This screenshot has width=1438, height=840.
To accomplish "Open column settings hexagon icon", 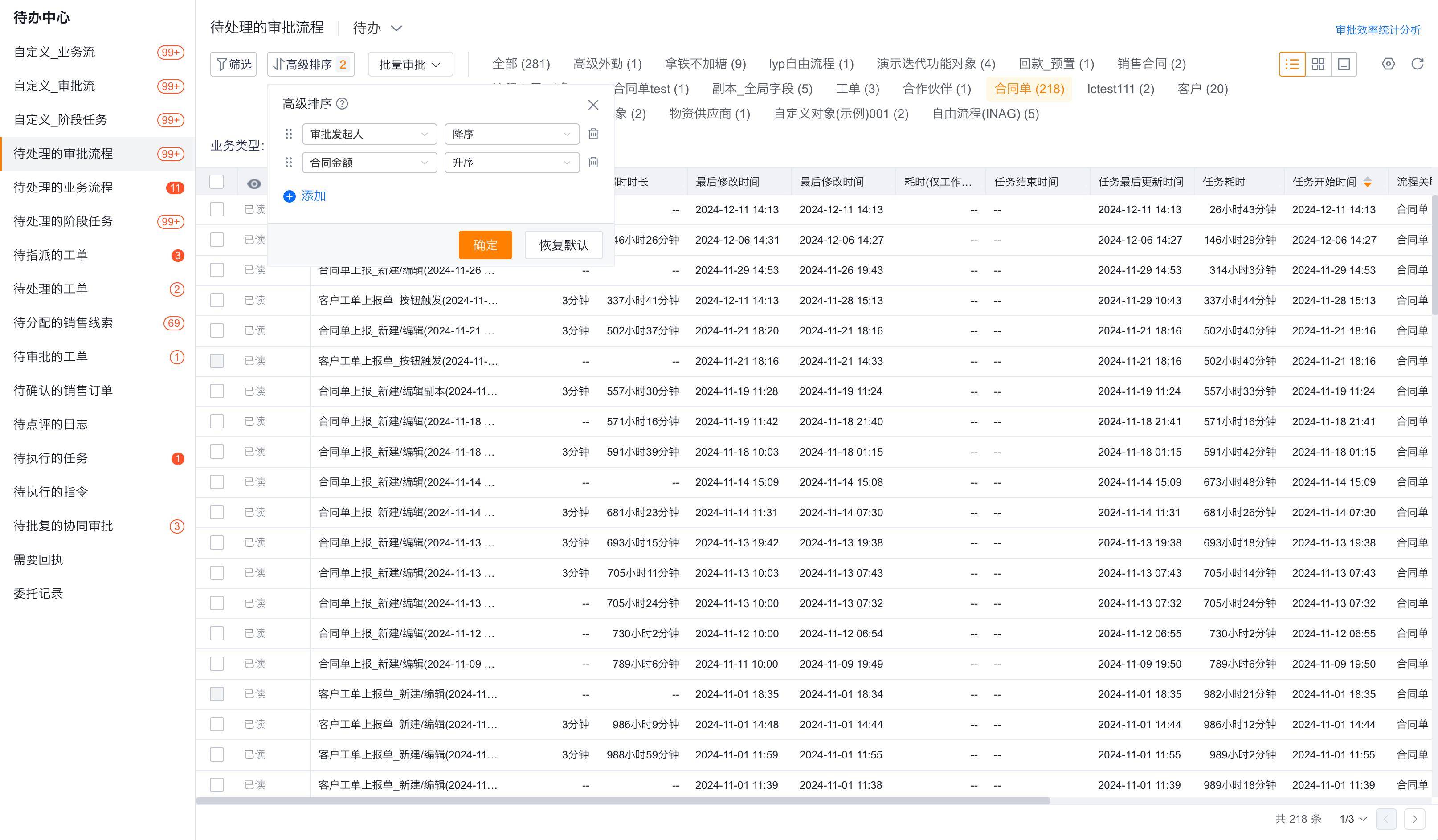I will pos(1389,64).
